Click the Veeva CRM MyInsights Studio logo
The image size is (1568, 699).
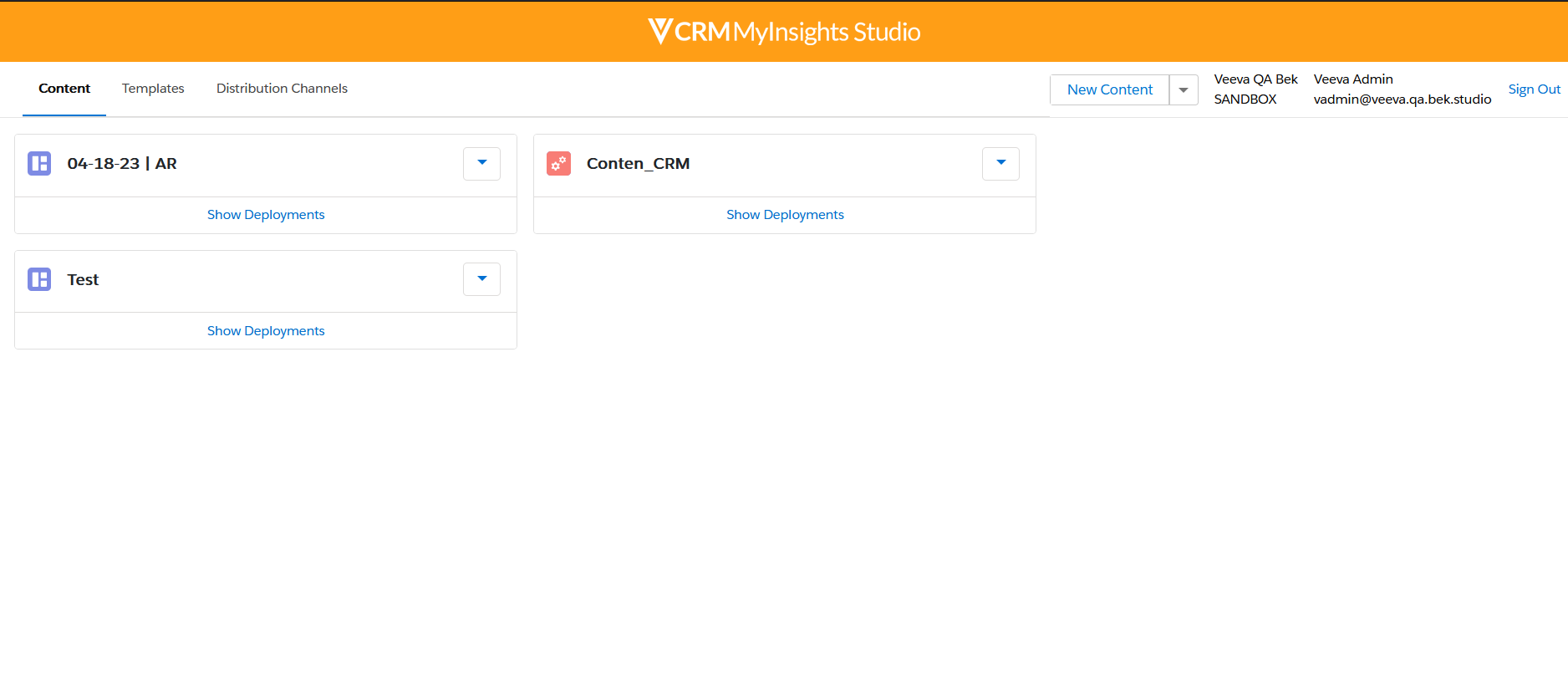tap(784, 32)
